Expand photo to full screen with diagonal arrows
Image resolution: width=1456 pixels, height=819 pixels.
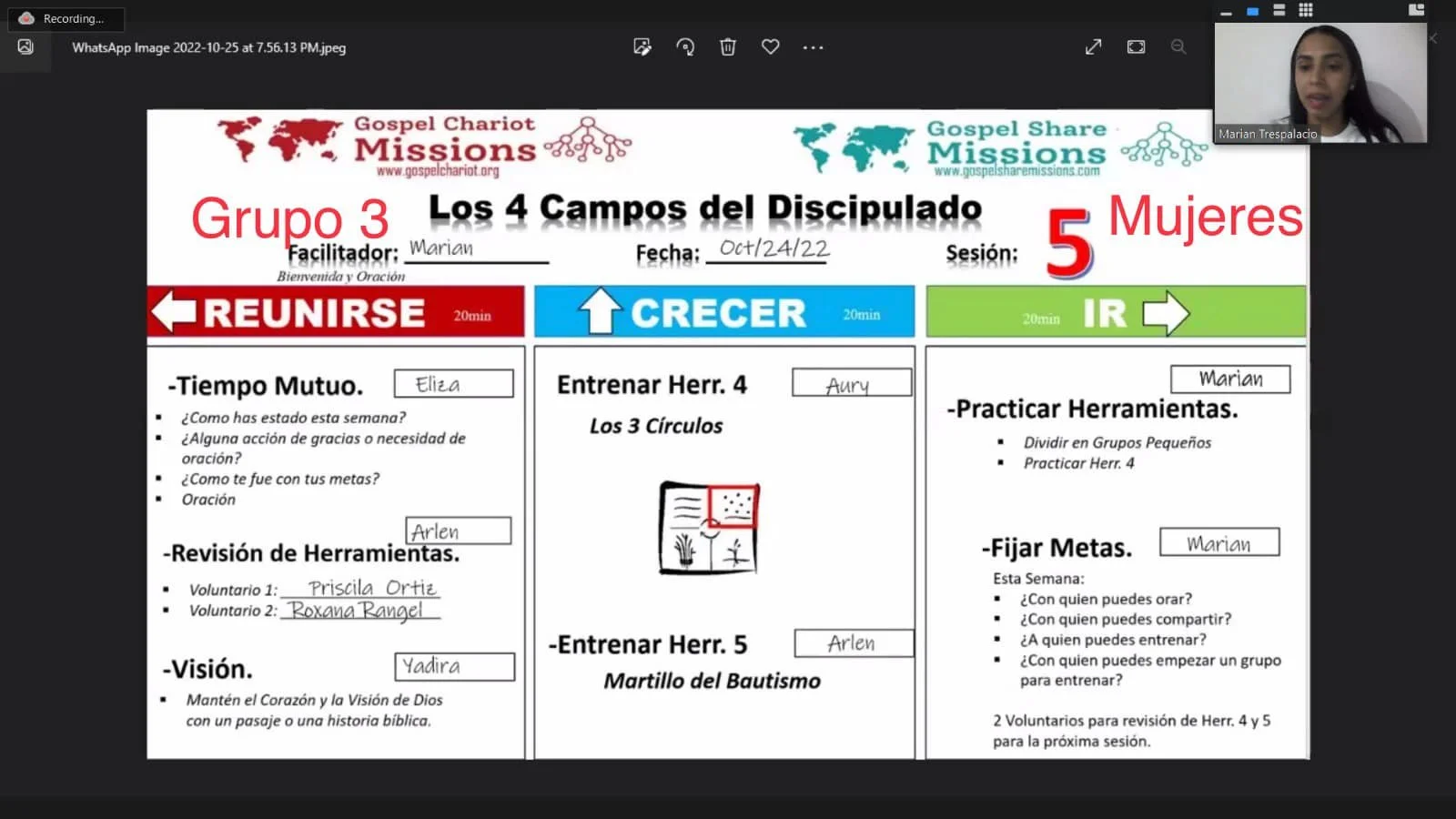[x=1094, y=46]
